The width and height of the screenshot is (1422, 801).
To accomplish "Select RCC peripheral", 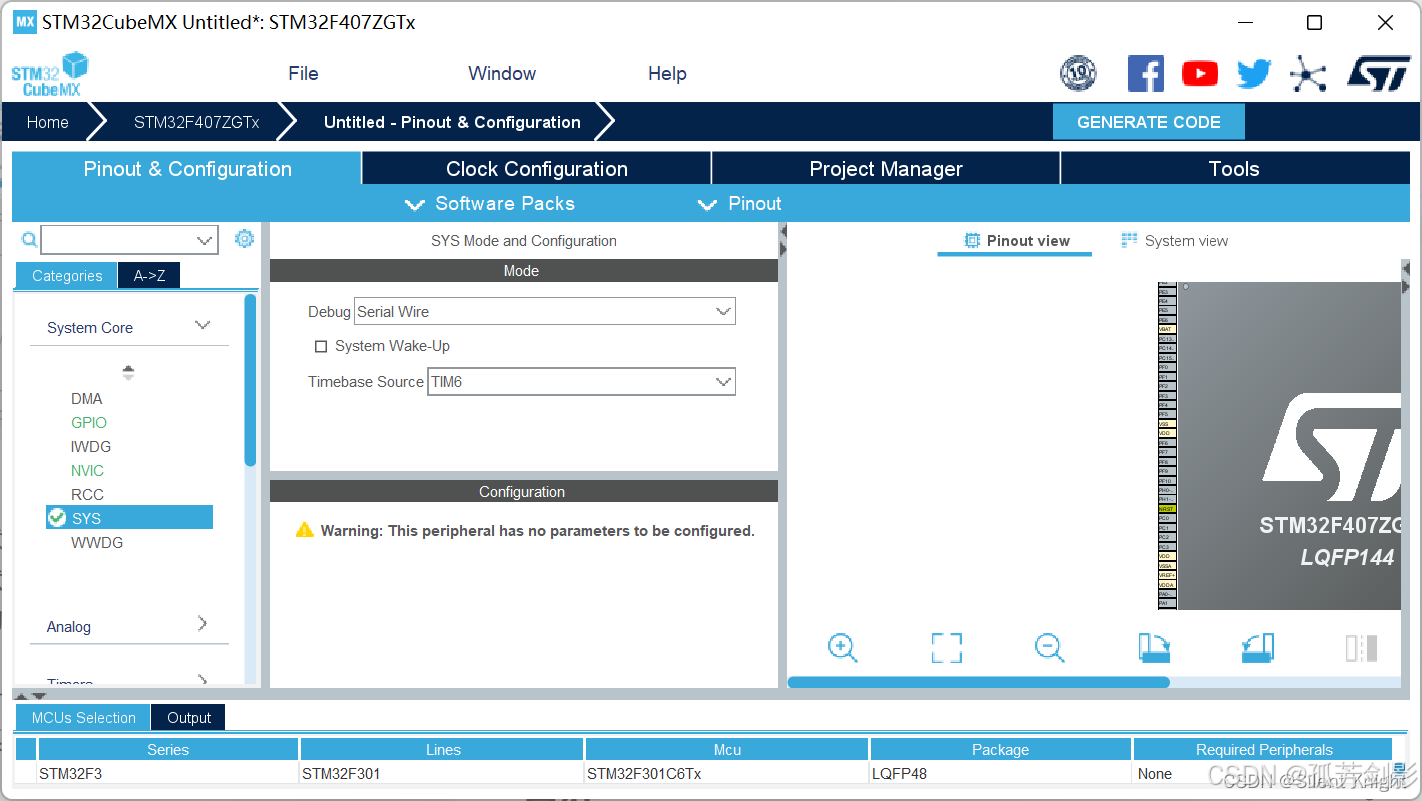I will pos(88,494).
